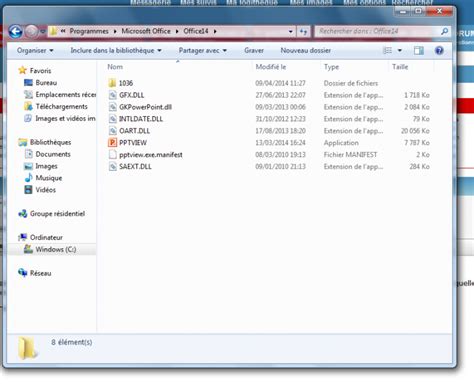Select Office14 in the address breadcrumb
Image resolution: width=474 pixels, height=385 pixels.
(x=196, y=31)
